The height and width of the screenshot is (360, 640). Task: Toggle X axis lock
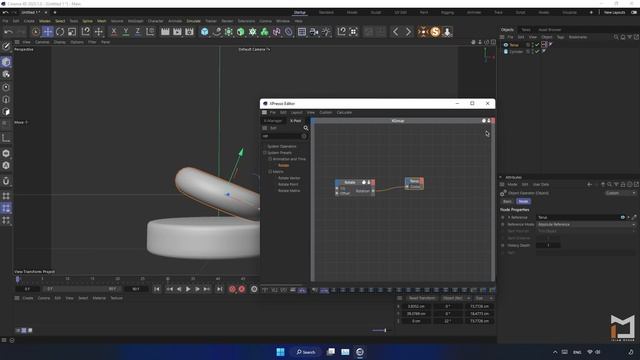tap(114, 31)
